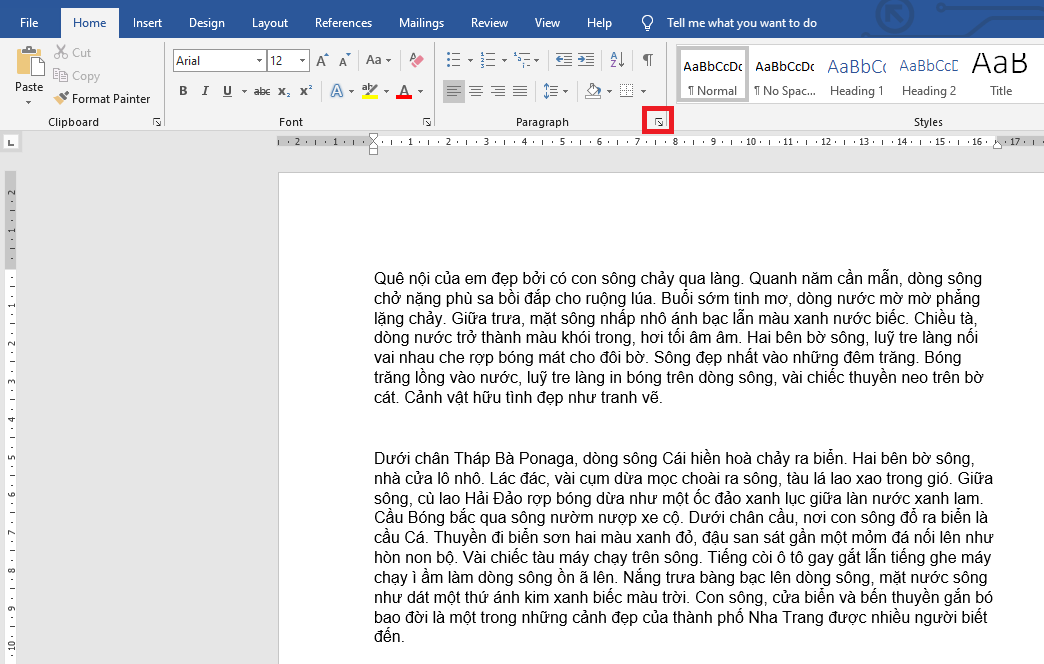Toggle show paragraph marks (pilcrow)
The image size is (1044, 664).
click(x=647, y=61)
